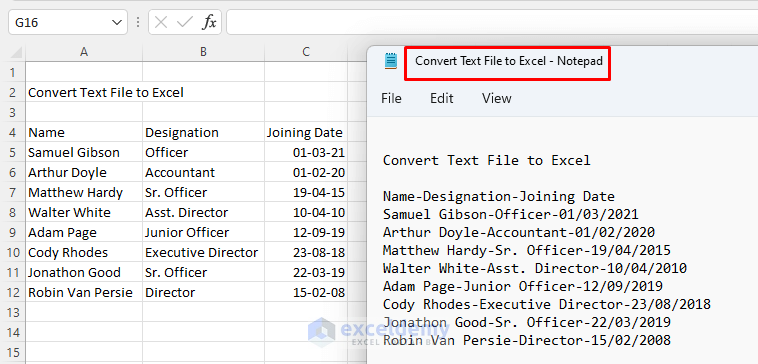
Task: Select column C header in Excel
Action: (x=306, y=52)
